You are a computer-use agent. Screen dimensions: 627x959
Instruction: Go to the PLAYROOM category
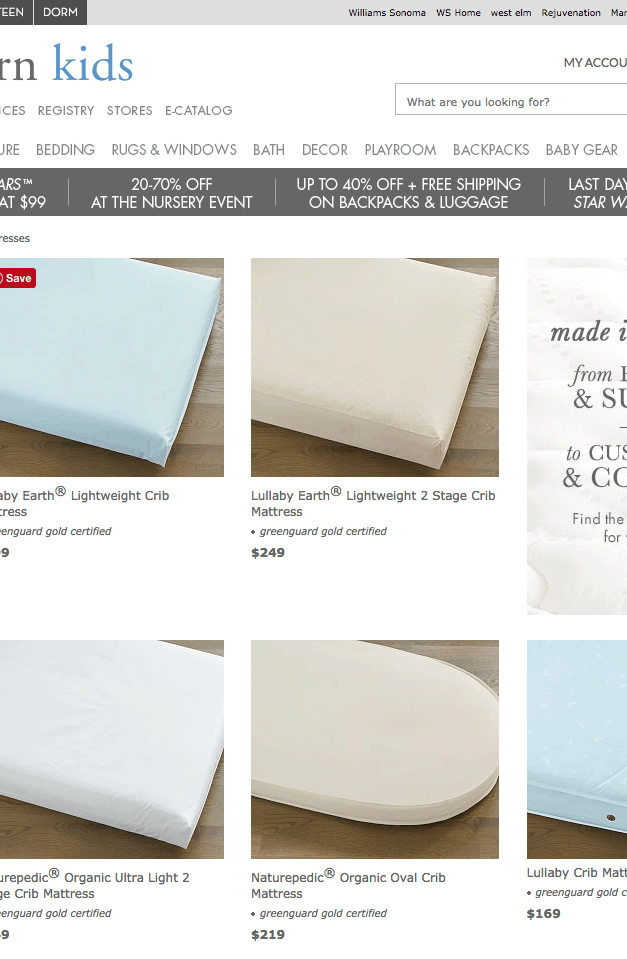tap(400, 150)
